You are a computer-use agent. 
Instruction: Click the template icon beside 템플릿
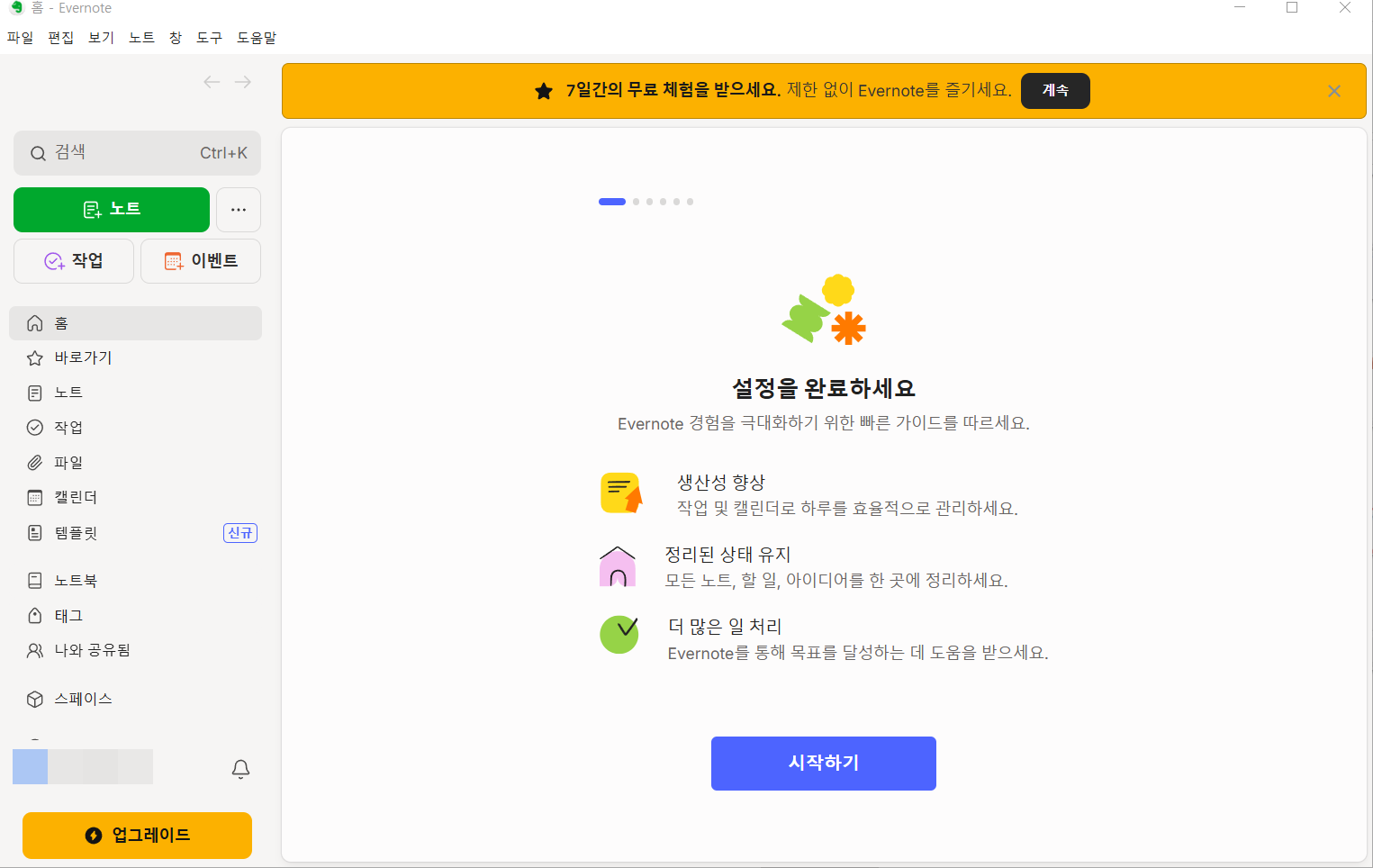click(35, 533)
